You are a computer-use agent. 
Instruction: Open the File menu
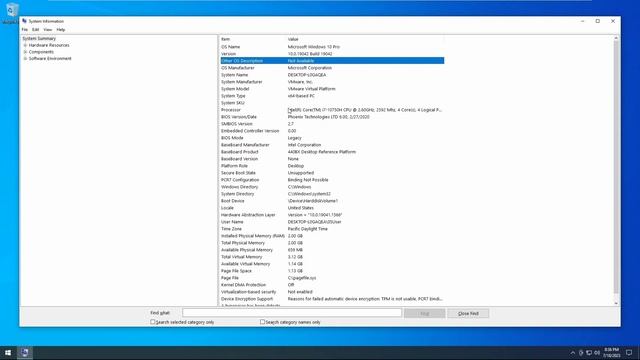pyautogui.click(x=24, y=30)
